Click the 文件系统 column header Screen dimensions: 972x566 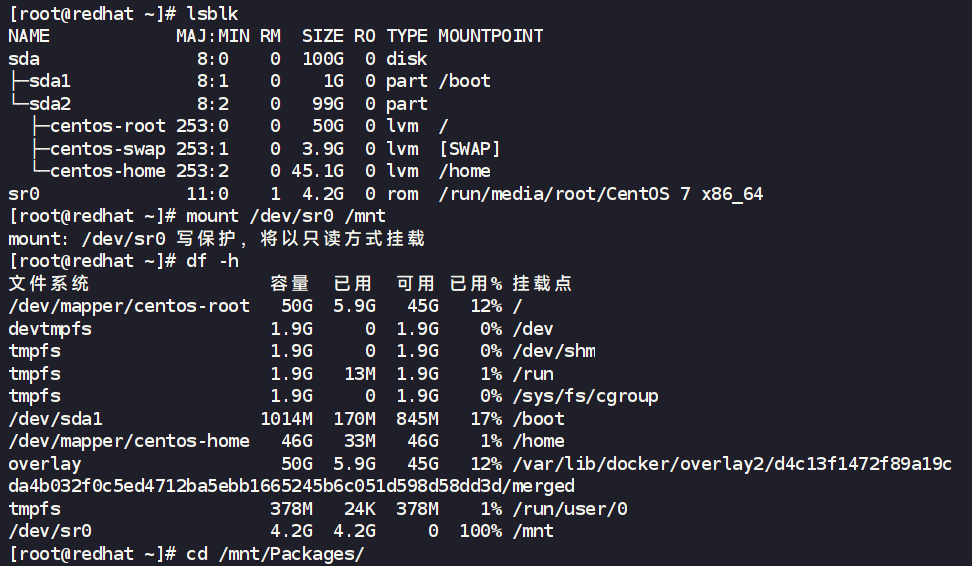tap(49, 284)
